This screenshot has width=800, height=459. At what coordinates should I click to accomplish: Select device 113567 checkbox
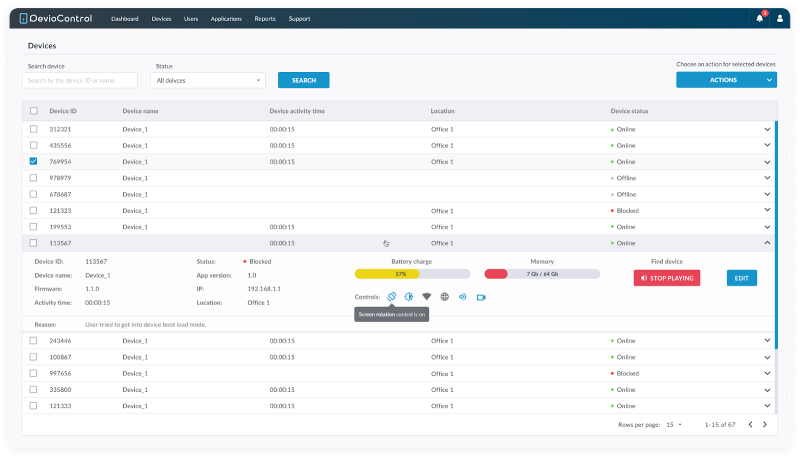[x=34, y=243]
